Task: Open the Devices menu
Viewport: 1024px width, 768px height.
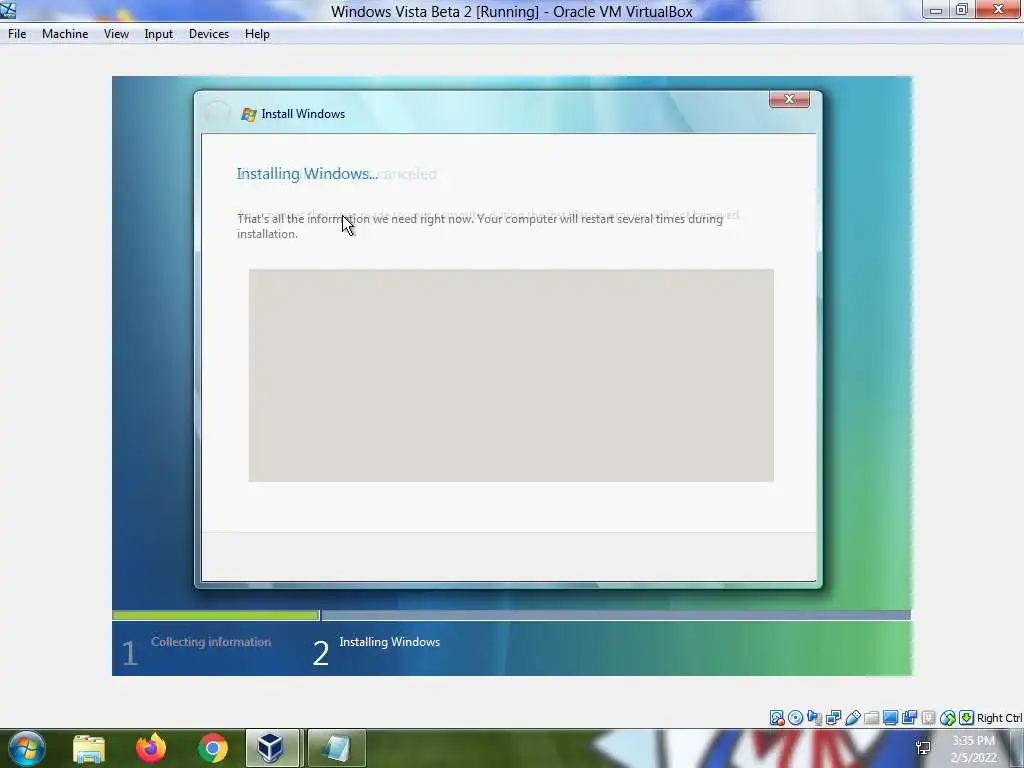Action: (209, 34)
